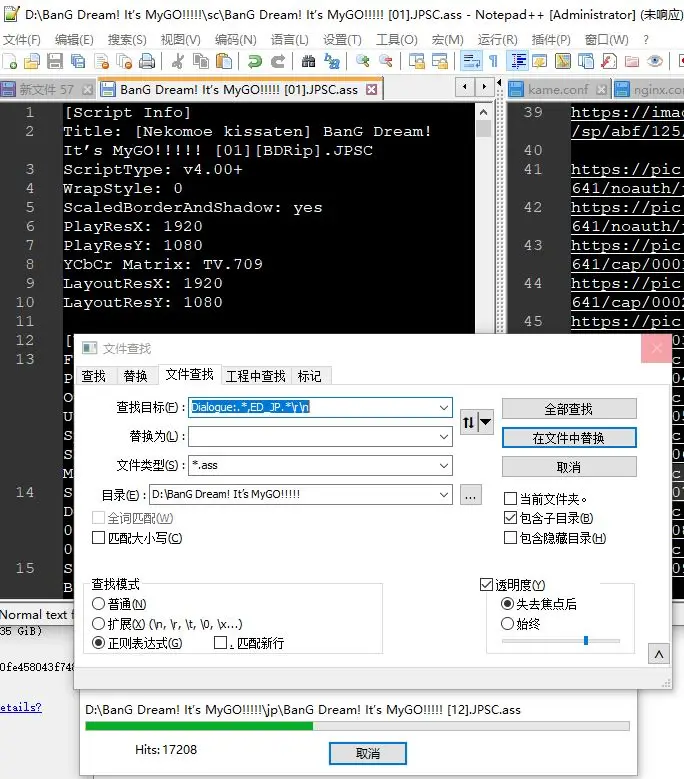Toggle the Word wrap toolbar icon

[470, 62]
